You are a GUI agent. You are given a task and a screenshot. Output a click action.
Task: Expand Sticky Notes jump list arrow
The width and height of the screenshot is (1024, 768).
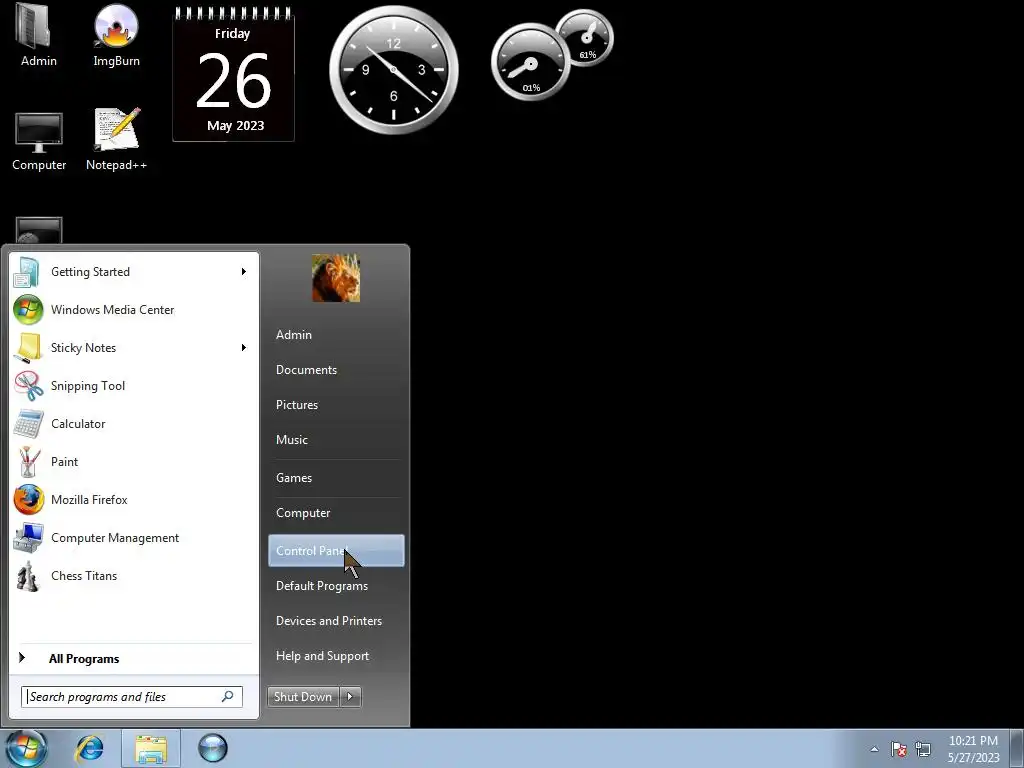(x=244, y=347)
